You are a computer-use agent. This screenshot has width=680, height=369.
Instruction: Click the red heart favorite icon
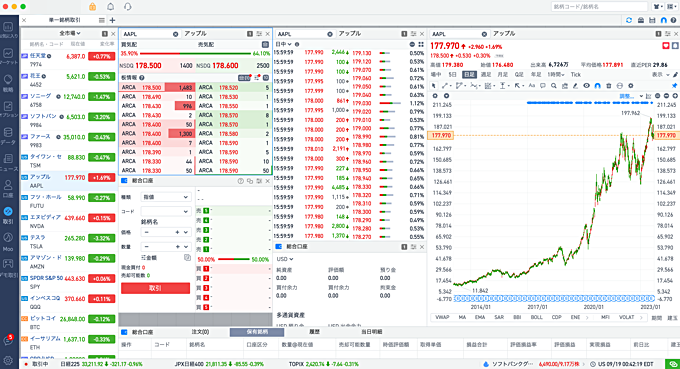[666, 46]
